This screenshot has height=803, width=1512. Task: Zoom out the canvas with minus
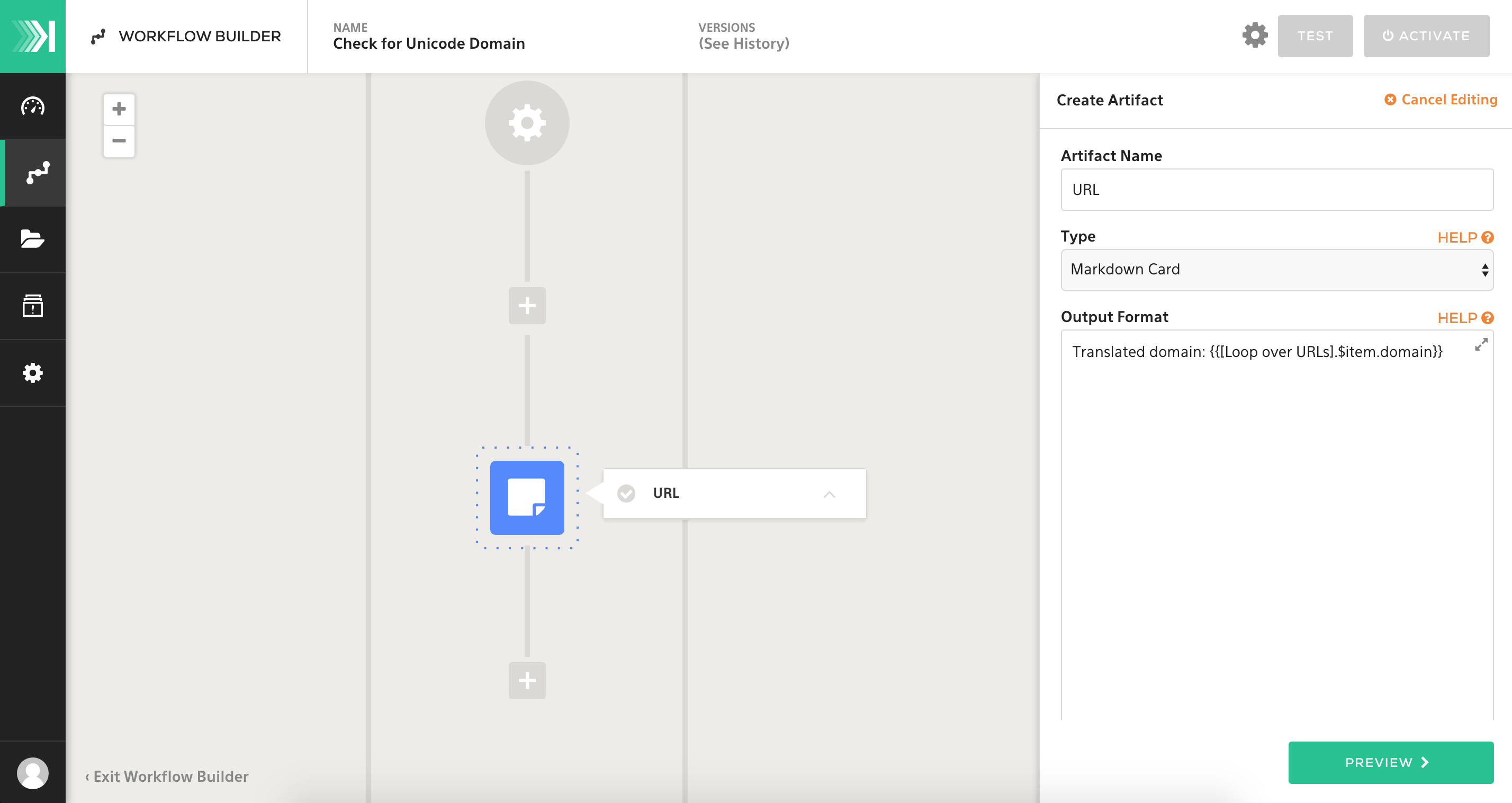click(119, 141)
